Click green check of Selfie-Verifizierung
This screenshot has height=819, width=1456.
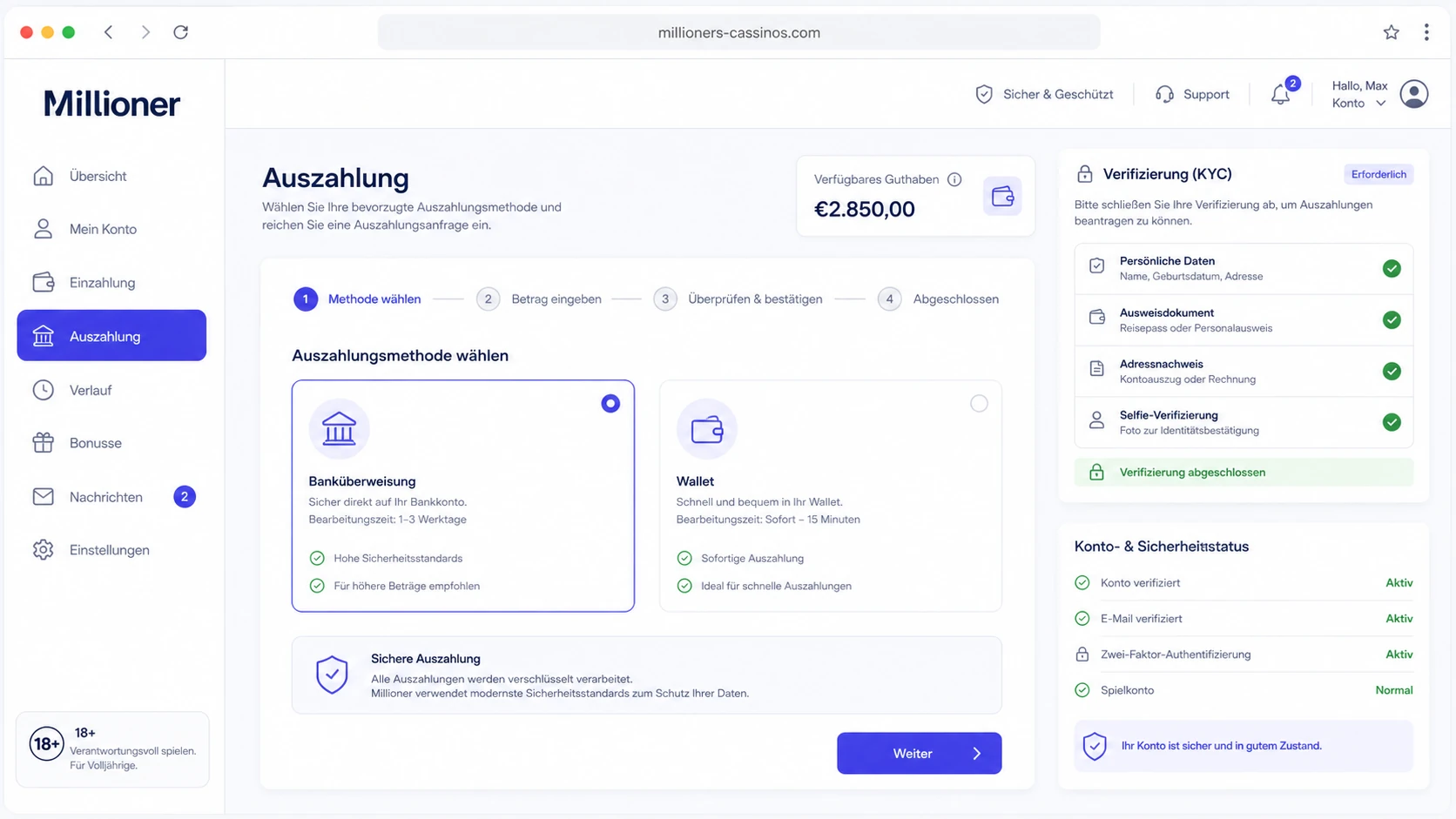point(1392,422)
